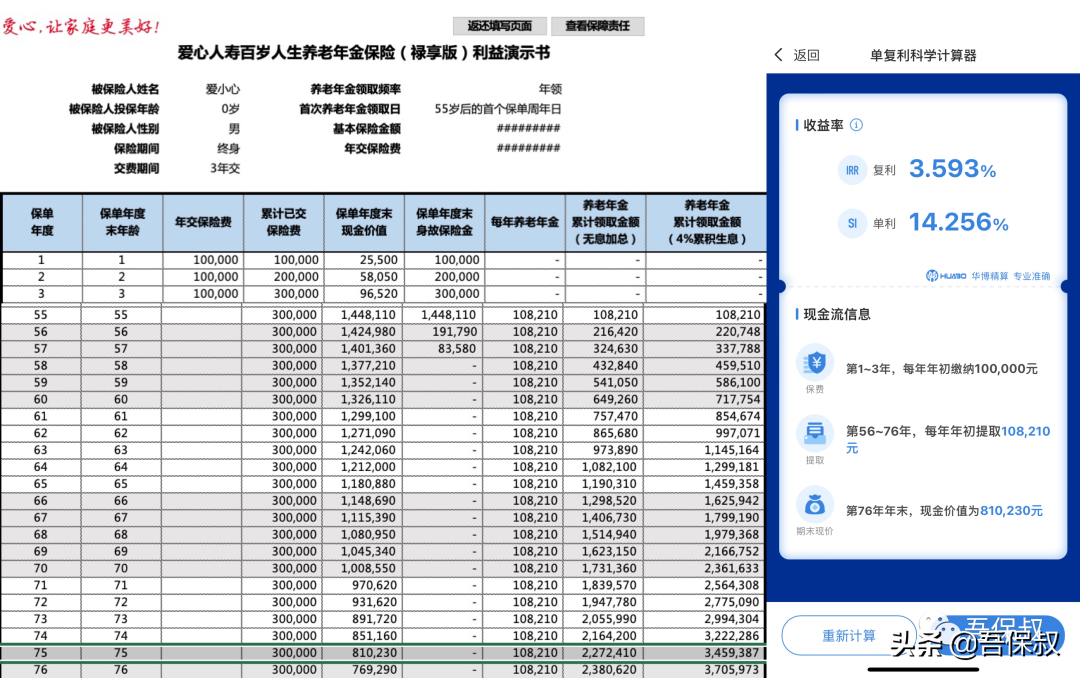1080x678 pixels.
Task: Click the 保单年度末身故保险金 column header
Action: point(445,223)
